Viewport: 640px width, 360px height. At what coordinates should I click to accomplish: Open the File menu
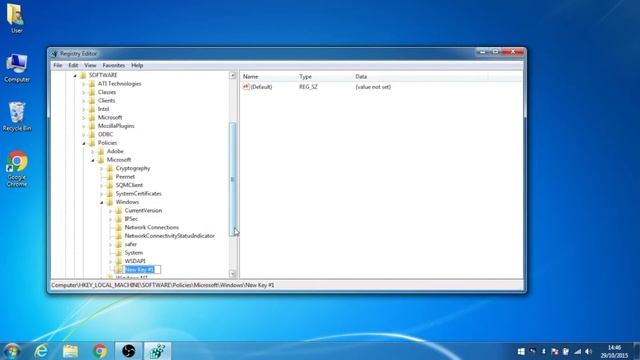pyautogui.click(x=58, y=65)
